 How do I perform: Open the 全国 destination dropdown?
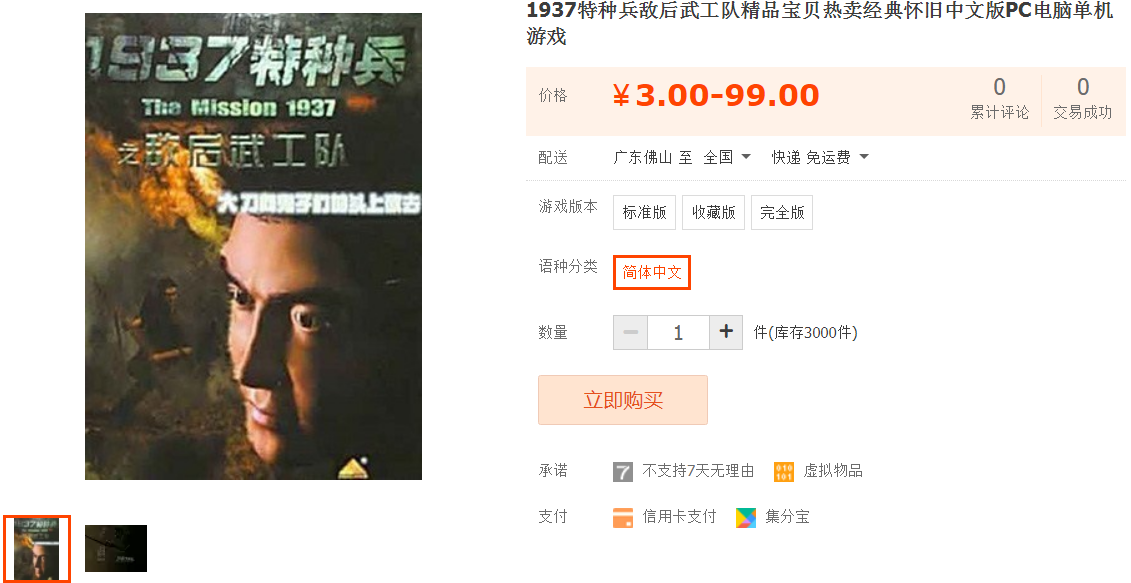pyautogui.click(x=727, y=157)
